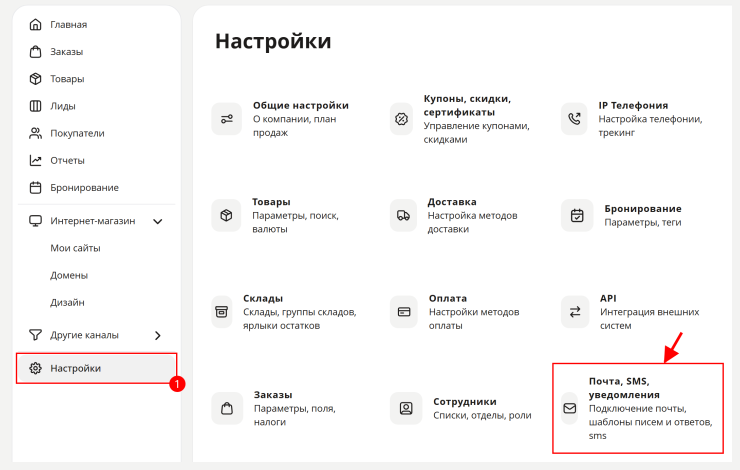
Task: Select the Настройки sidebar item
Action: (96, 368)
